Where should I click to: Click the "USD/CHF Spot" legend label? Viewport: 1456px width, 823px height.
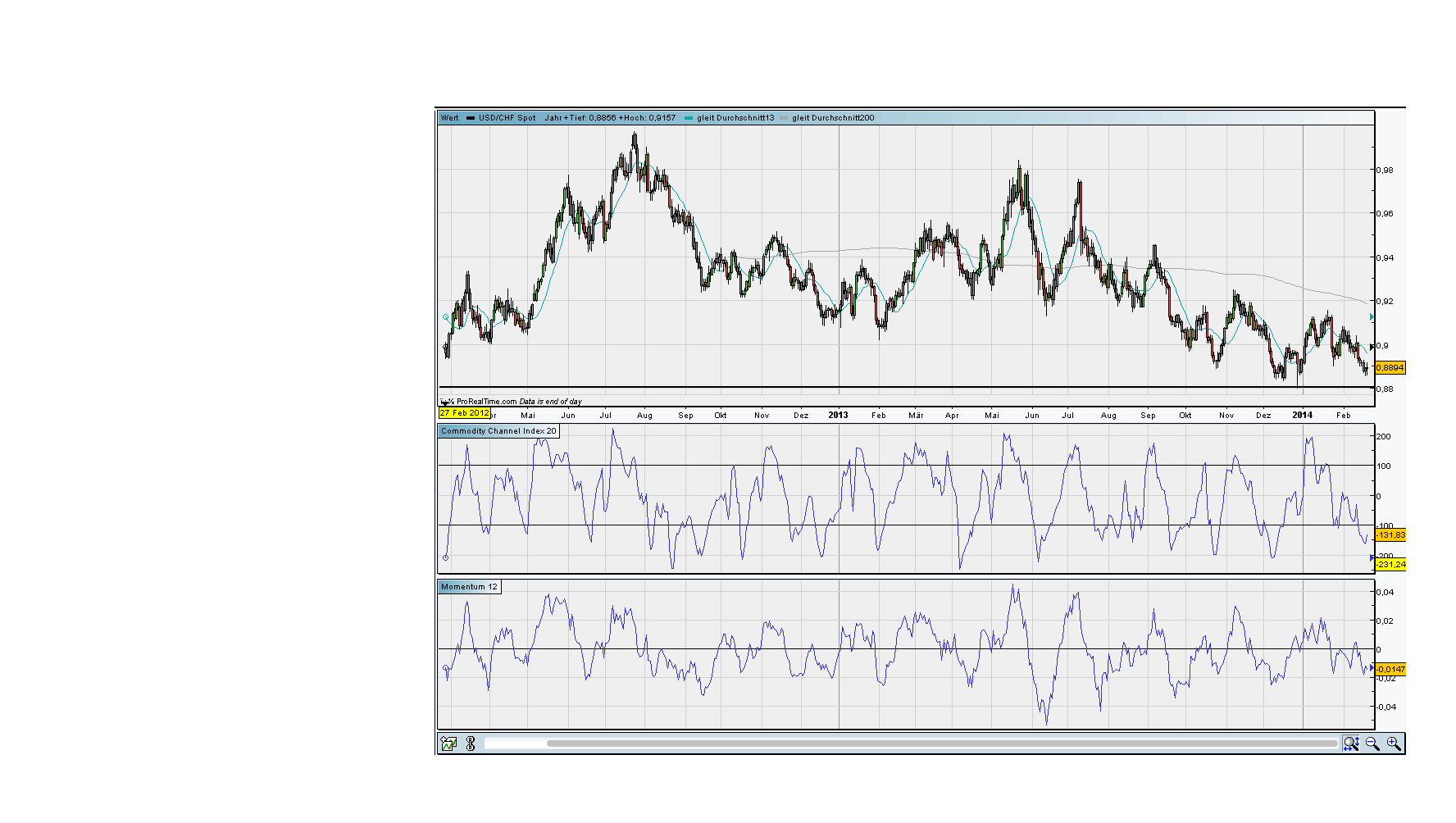(x=507, y=118)
